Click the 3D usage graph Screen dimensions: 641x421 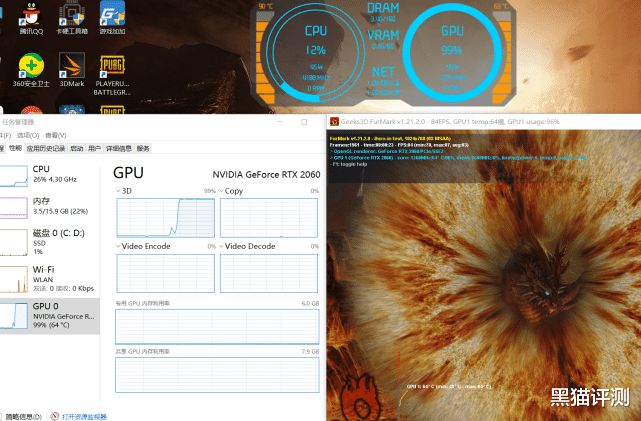(166, 217)
